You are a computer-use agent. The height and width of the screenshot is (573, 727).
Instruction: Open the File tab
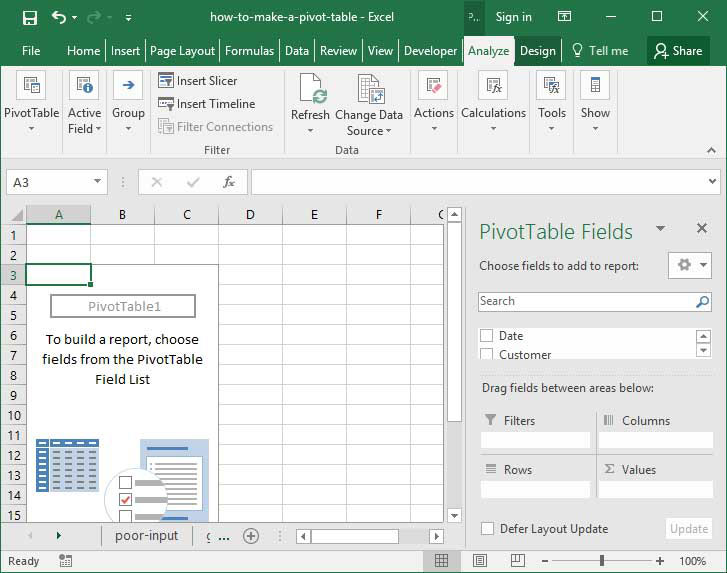point(31,51)
